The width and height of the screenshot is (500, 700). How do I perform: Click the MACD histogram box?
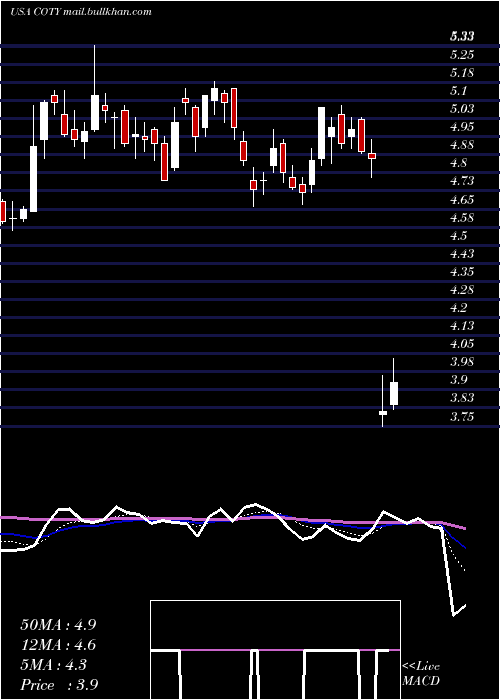275,650
